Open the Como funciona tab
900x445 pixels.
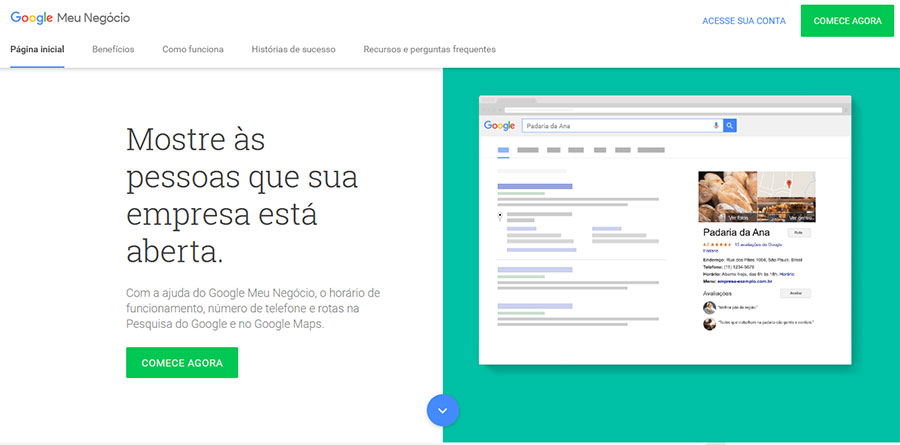(x=193, y=49)
